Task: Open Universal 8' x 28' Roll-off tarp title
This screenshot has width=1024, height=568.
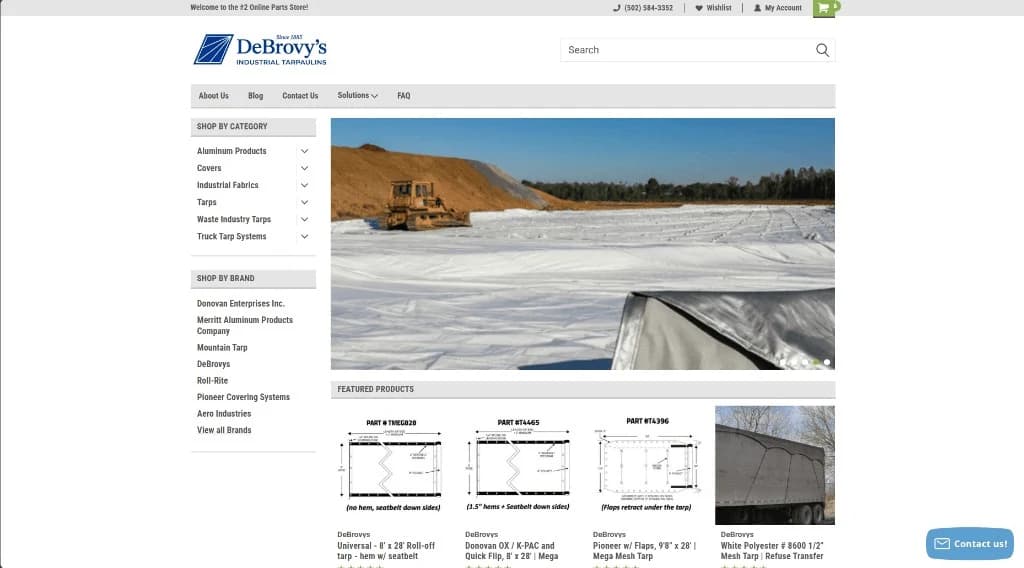Action: (386, 551)
